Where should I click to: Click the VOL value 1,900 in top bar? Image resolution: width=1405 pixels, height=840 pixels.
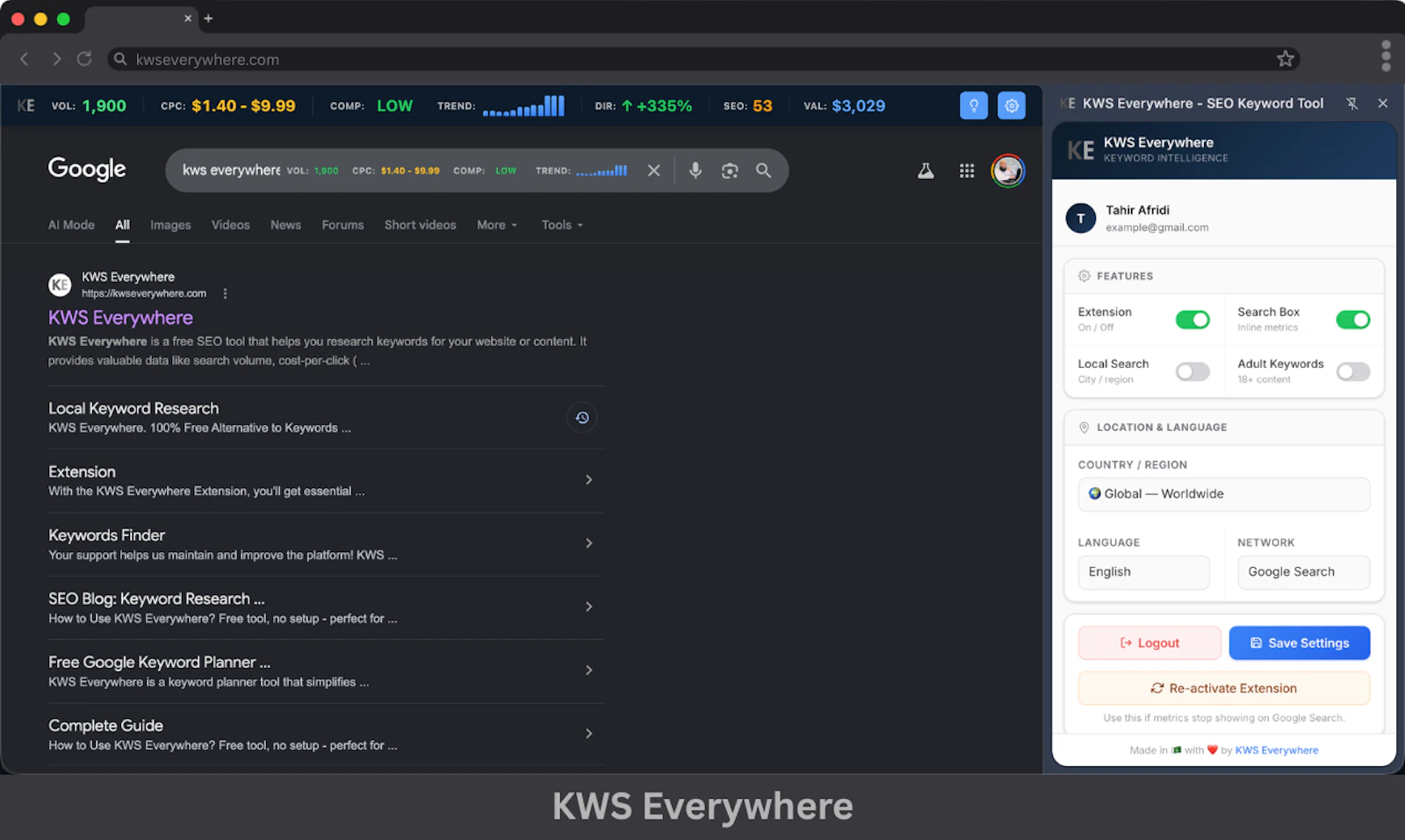click(x=104, y=105)
